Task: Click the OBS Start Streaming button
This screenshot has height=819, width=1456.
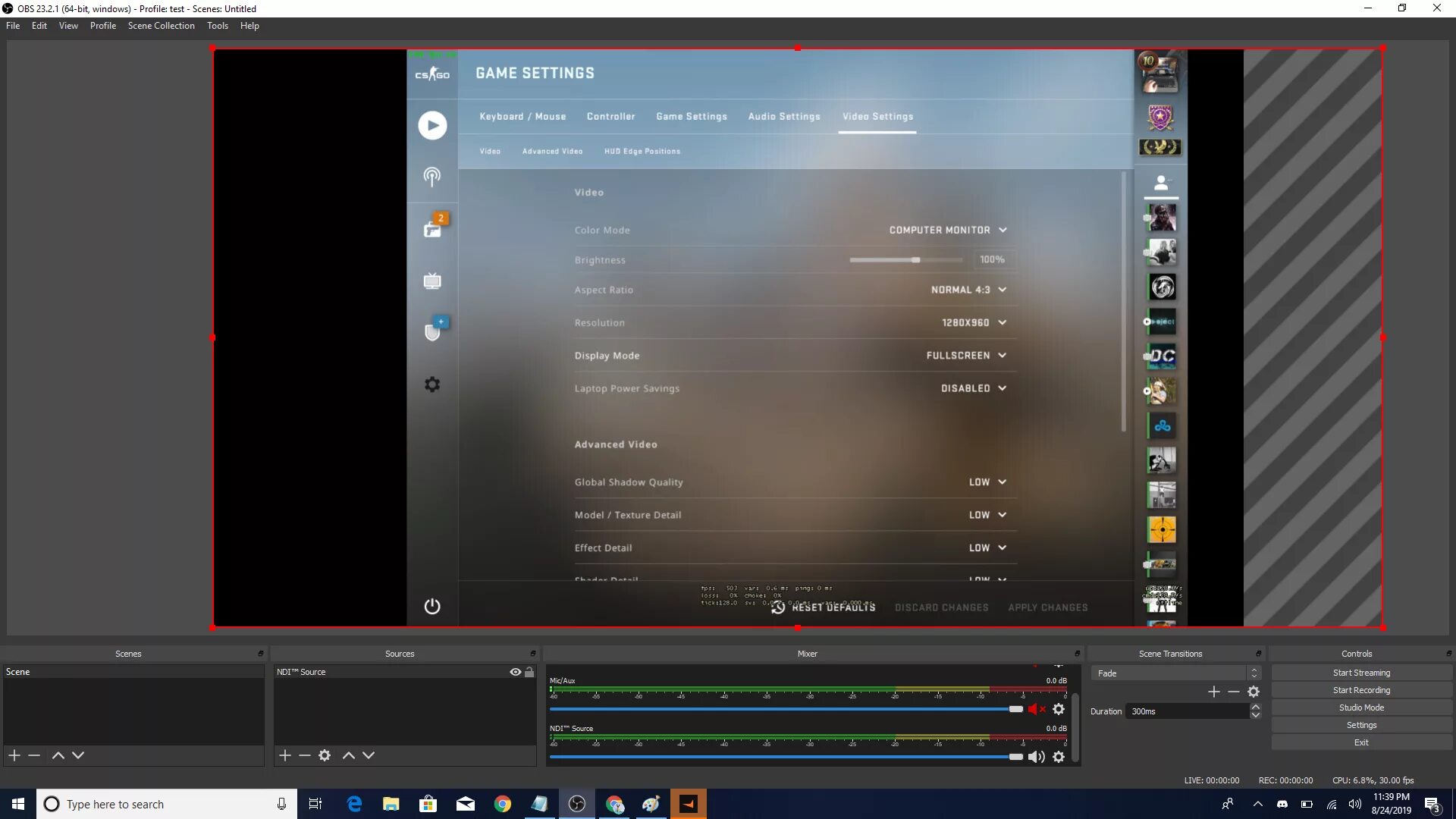Action: [1362, 672]
